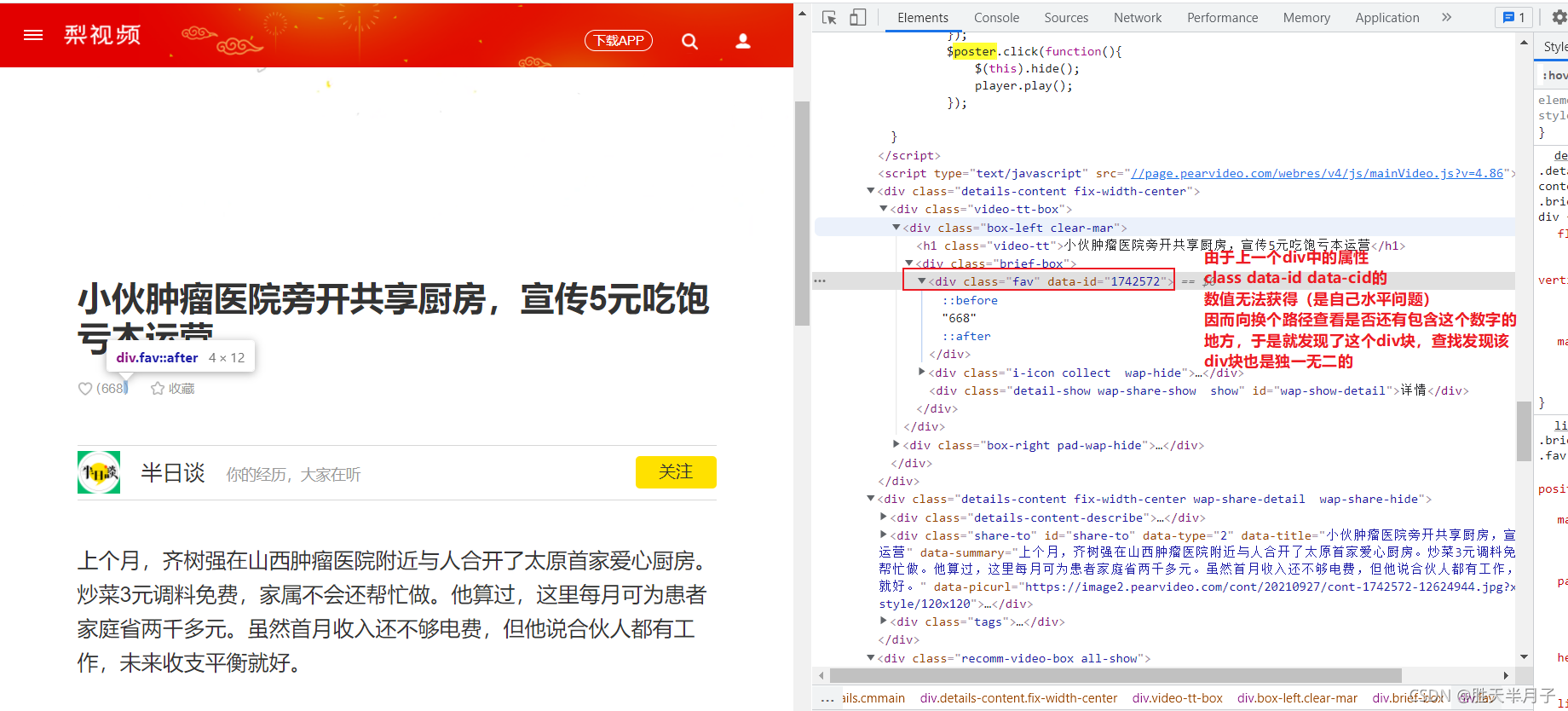Image resolution: width=1568 pixels, height=711 pixels.
Task: Expand the div details-content-describe node
Action: click(x=884, y=517)
